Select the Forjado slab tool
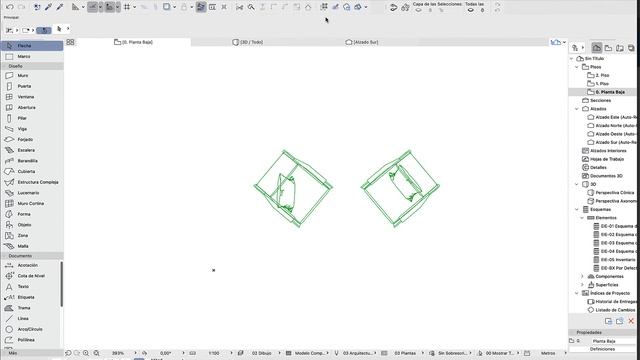640x360 pixels. (32, 139)
